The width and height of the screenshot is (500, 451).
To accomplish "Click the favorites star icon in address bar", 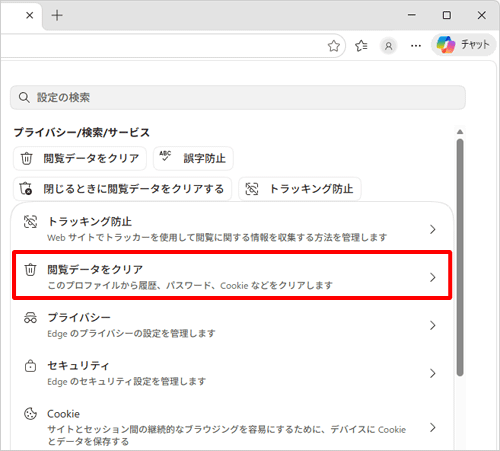I will click(x=334, y=46).
